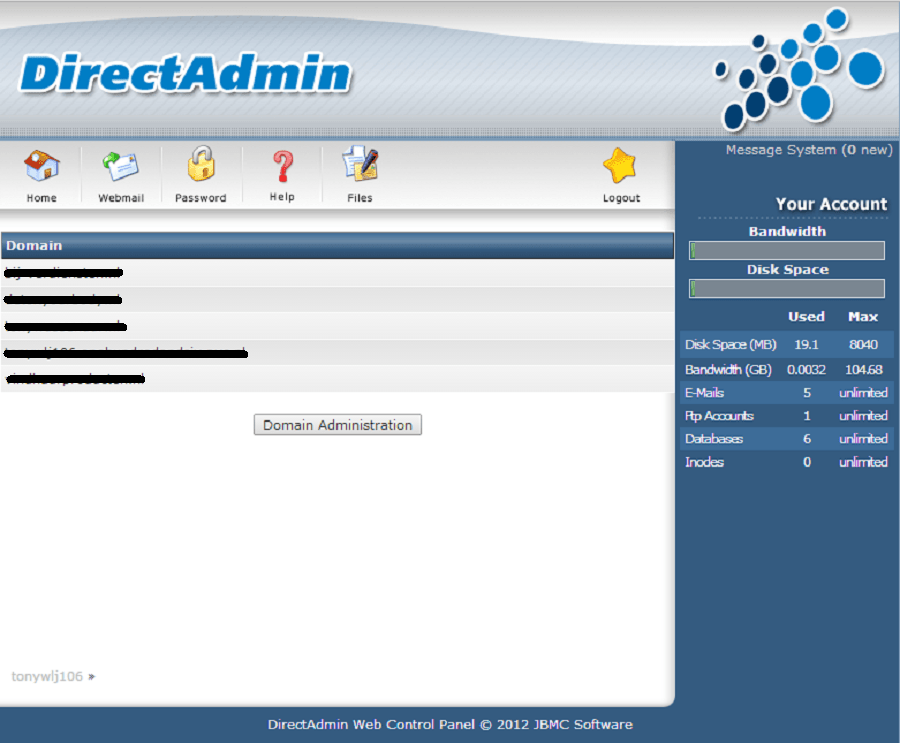The width and height of the screenshot is (900, 743).
Task: Click the DirectAdmin Web Control Panel footer
Action: click(x=450, y=725)
